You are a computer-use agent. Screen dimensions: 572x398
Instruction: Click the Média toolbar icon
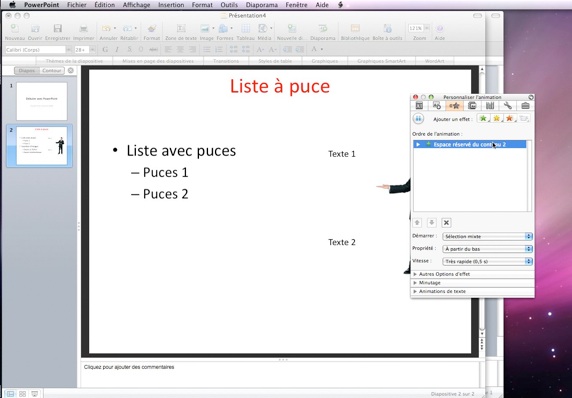click(x=263, y=29)
